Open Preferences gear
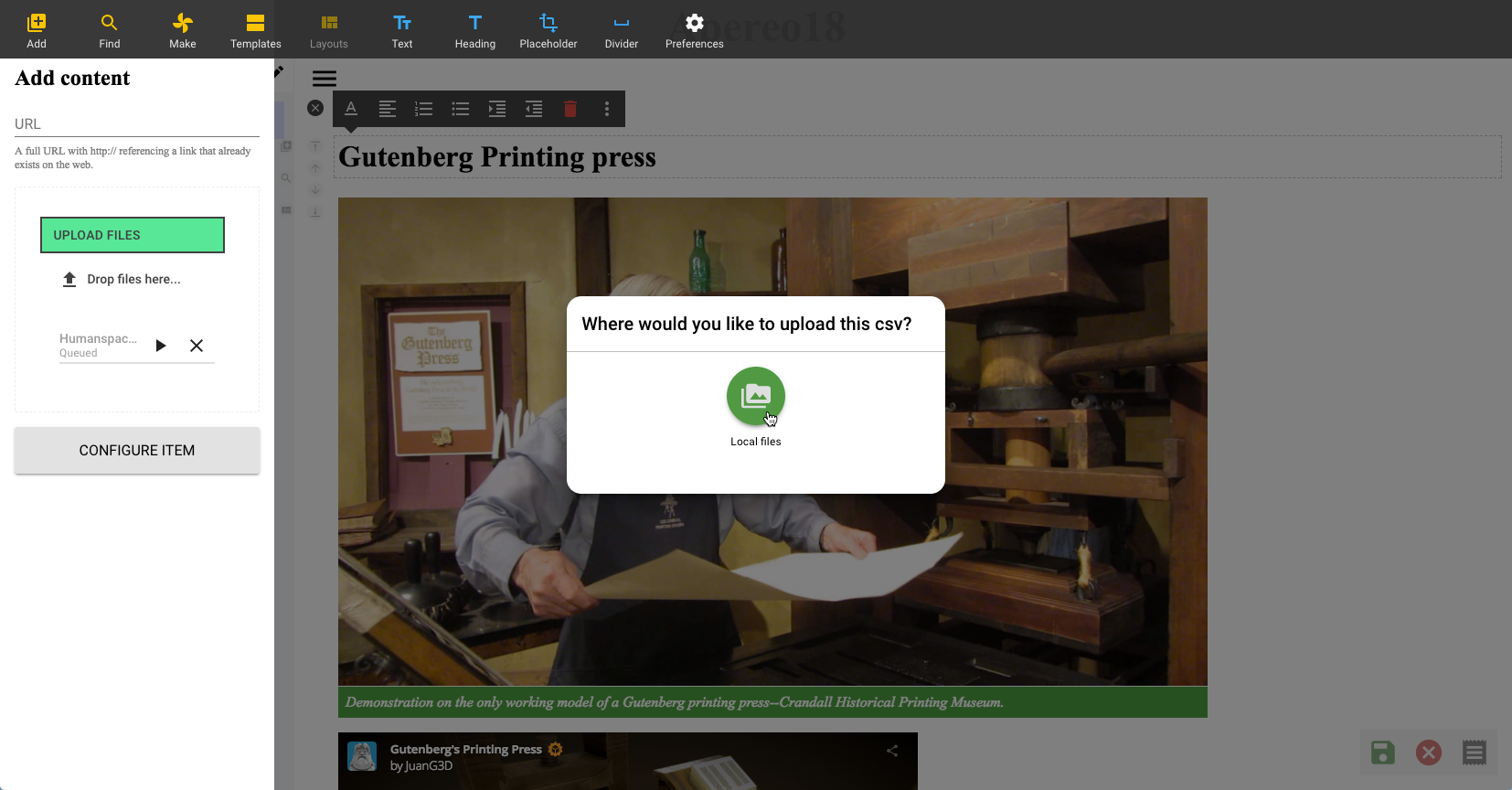1512x790 pixels. (x=695, y=29)
